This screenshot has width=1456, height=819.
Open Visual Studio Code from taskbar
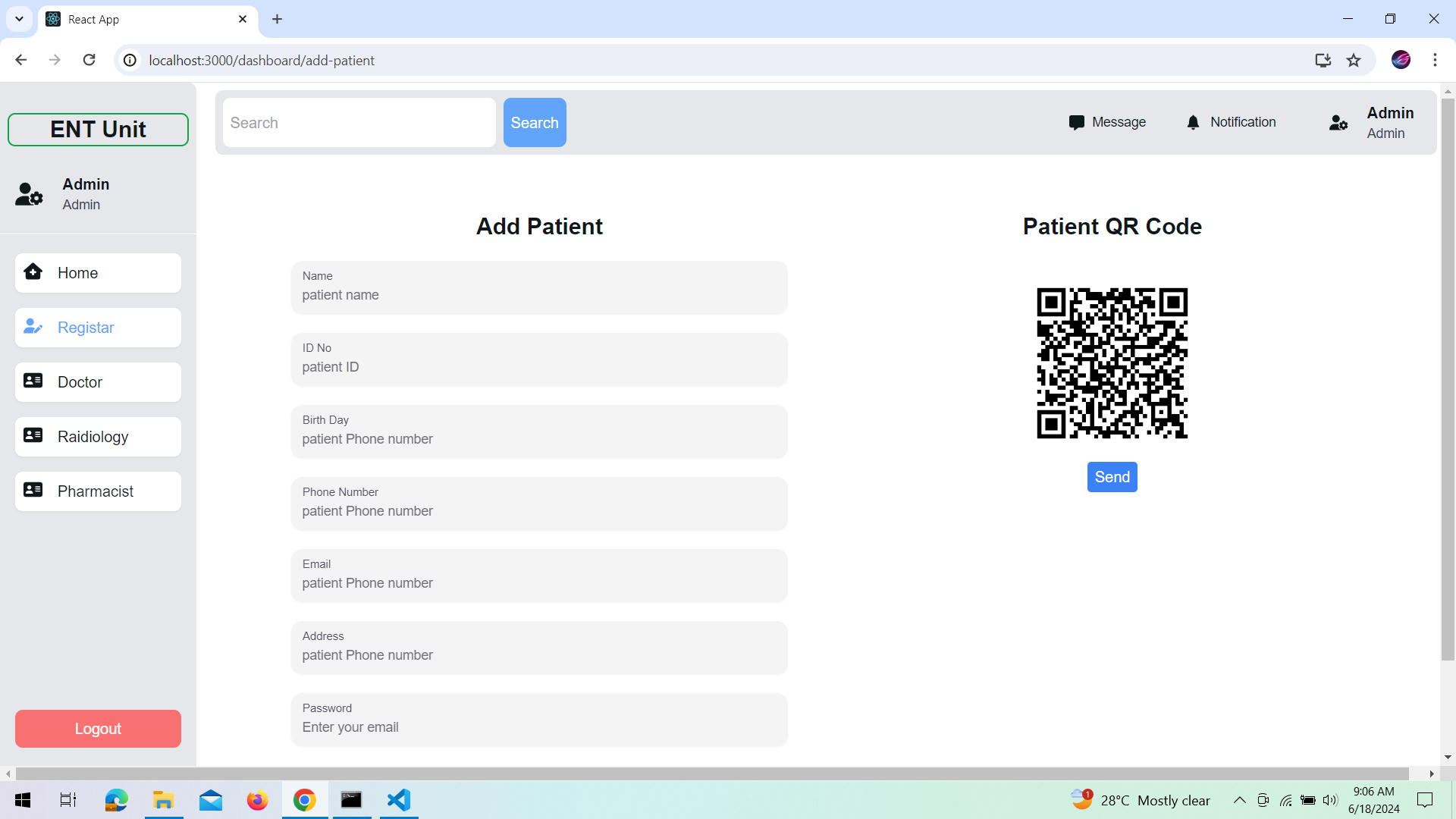pos(399,800)
